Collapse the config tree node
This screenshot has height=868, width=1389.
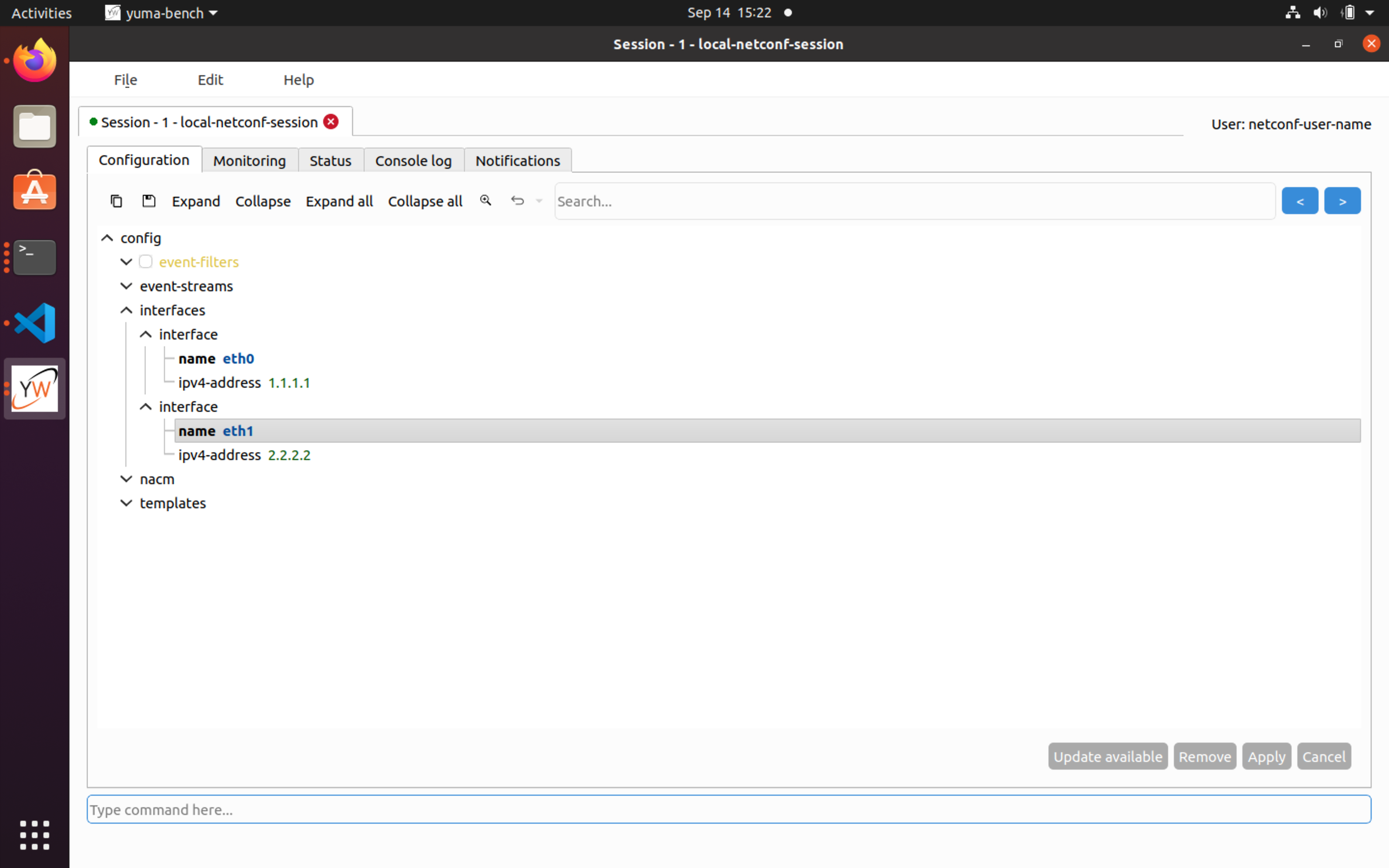(x=106, y=238)
